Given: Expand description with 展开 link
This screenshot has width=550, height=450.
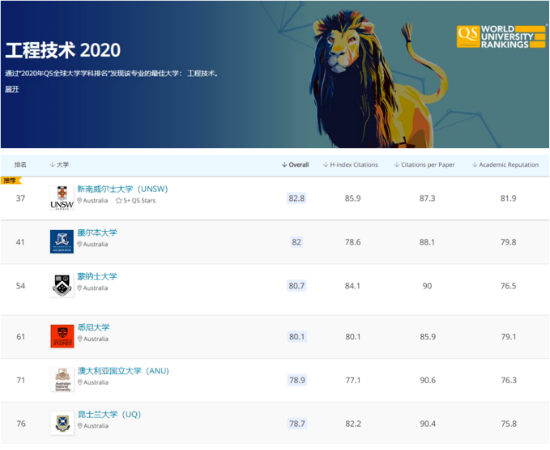Looking at the screenshot, I should pyautogui.click(x=12, y=89).
